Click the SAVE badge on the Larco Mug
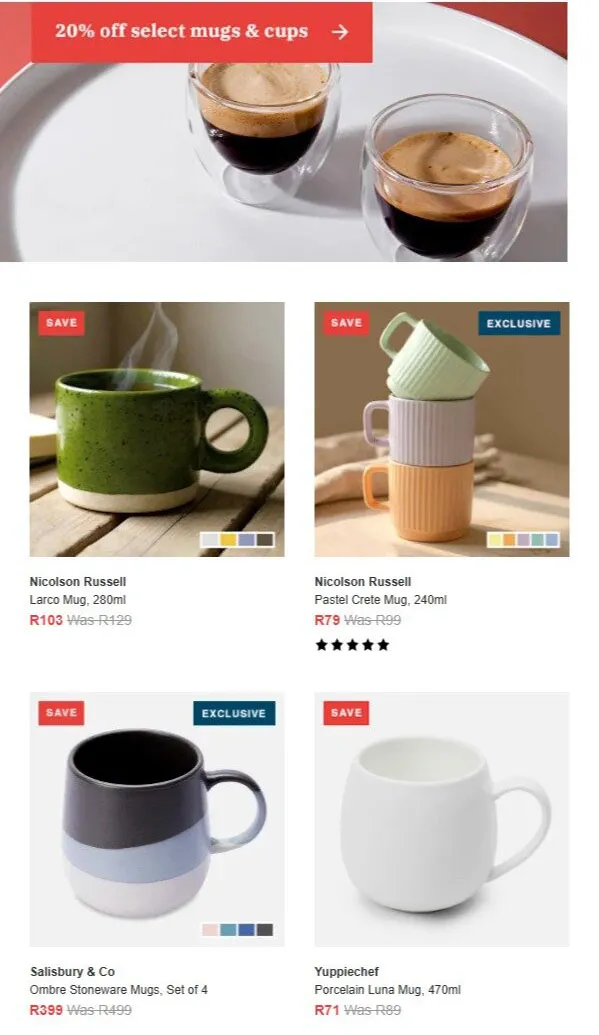Viewport: 599px width, 1035px height. pyautogui.click(x=61, y=323)
